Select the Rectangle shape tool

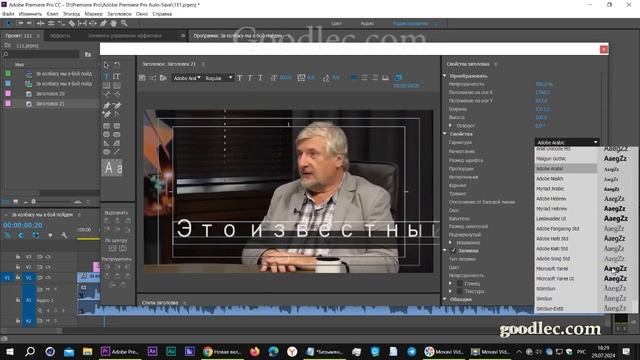coord(107,126)
